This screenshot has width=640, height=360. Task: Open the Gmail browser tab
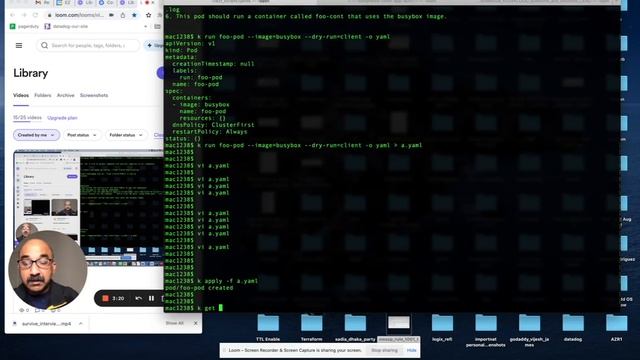[x=43, y=2]
